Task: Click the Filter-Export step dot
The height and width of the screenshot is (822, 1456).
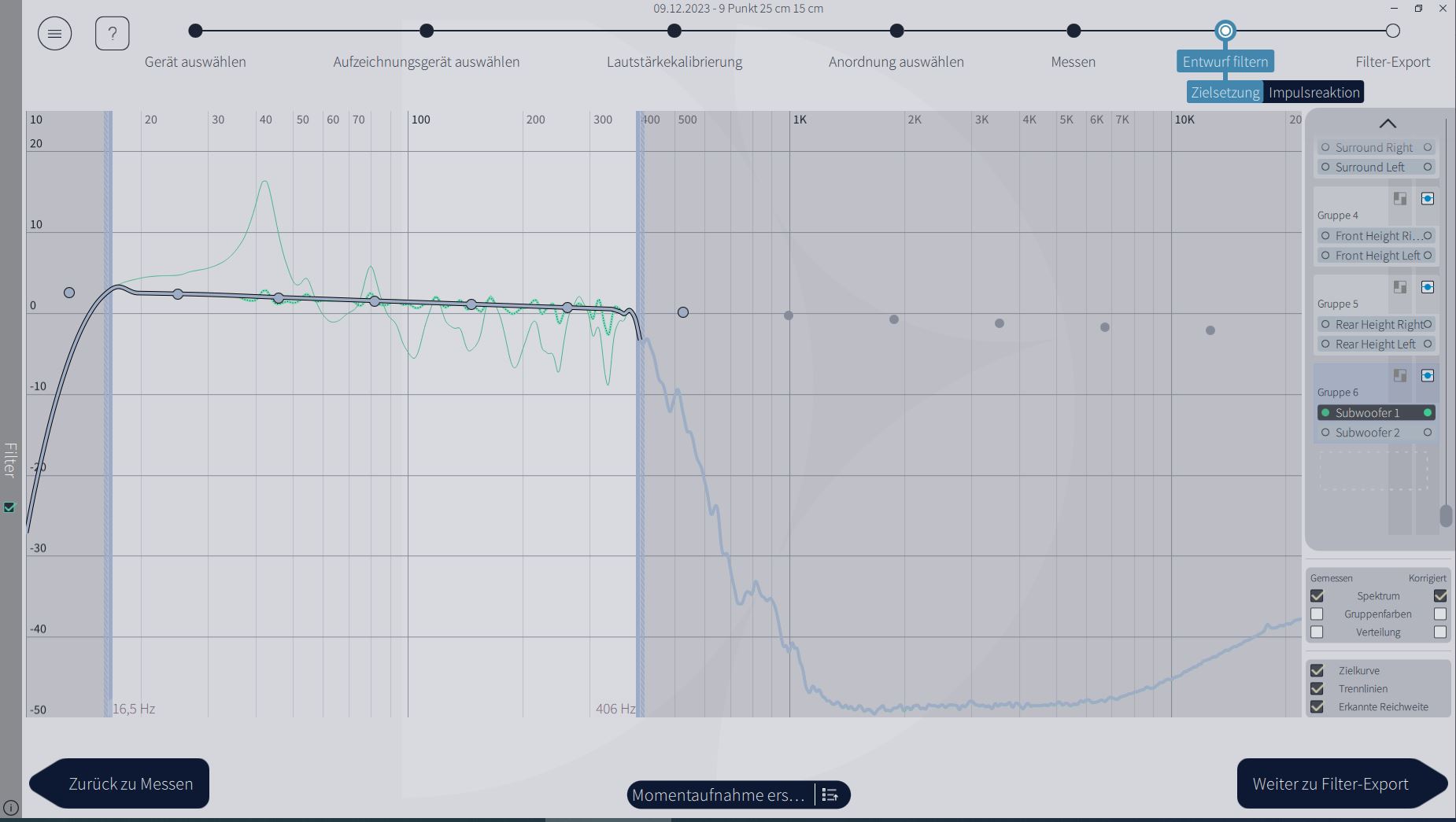Action: 1393,31
